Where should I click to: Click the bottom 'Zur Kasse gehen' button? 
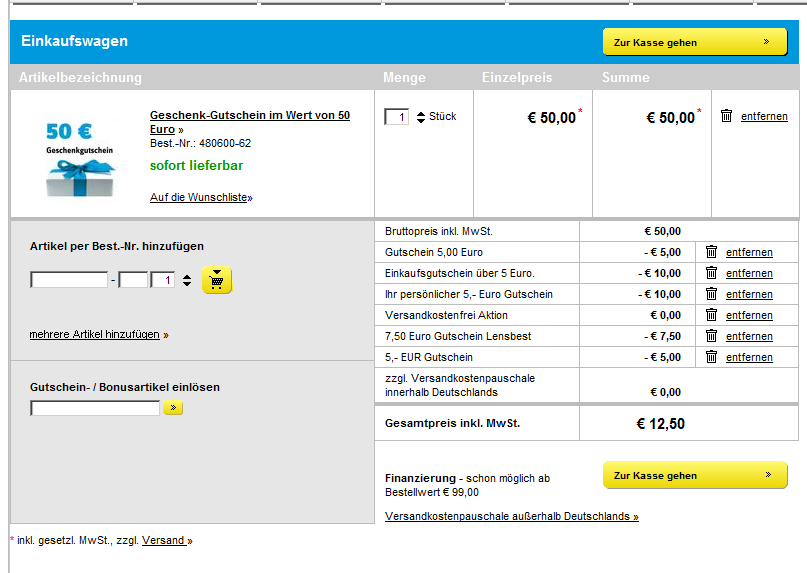tap(695, 475)
